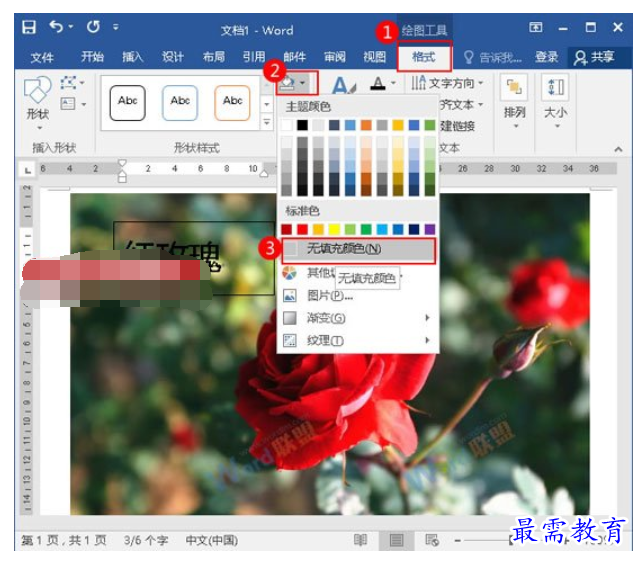Switch to Print Layout view icon
Screen dimensions: 634x562
[x=396, y=540]
